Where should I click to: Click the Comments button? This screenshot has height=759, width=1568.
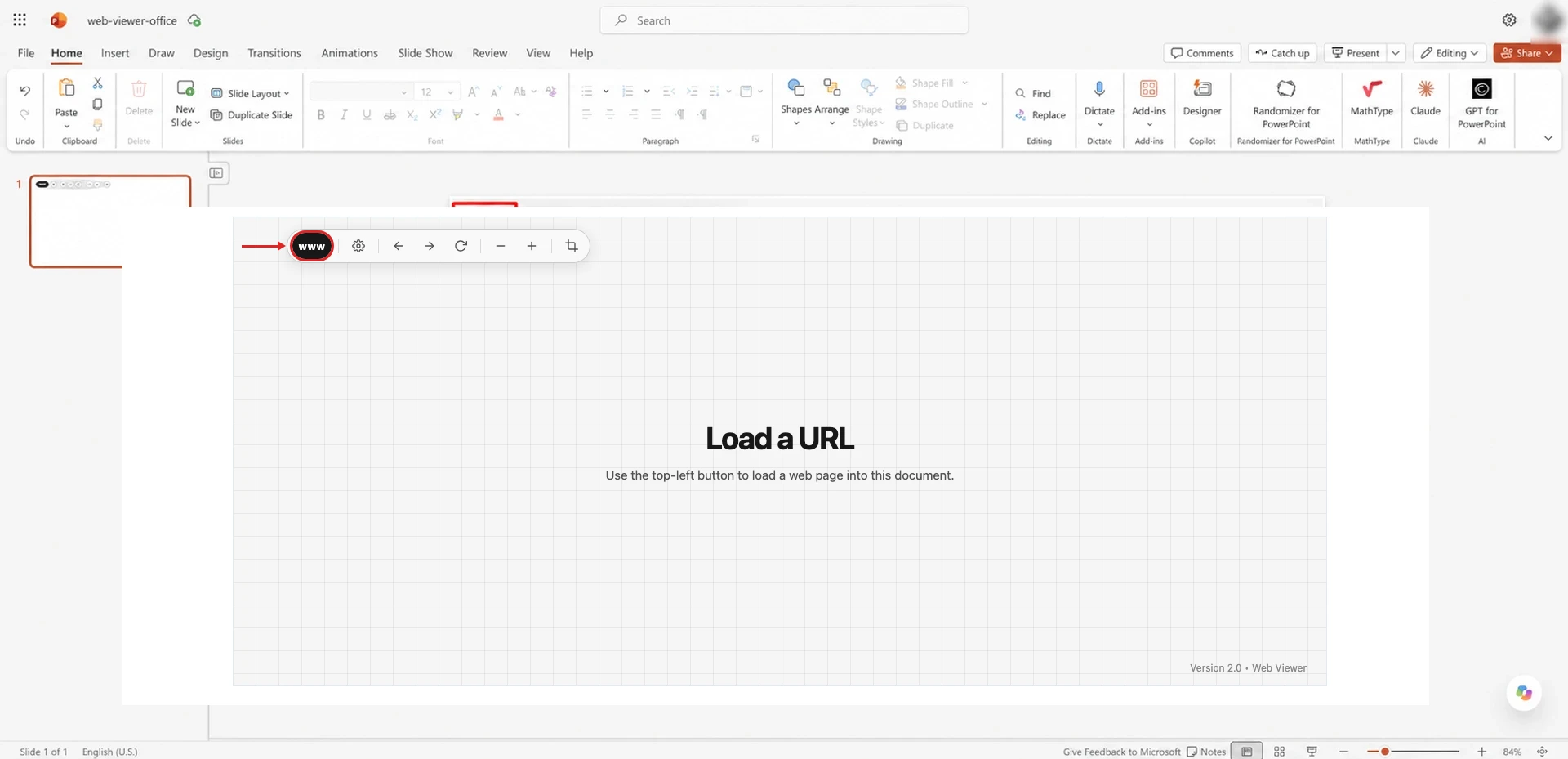pos(1202,53)
